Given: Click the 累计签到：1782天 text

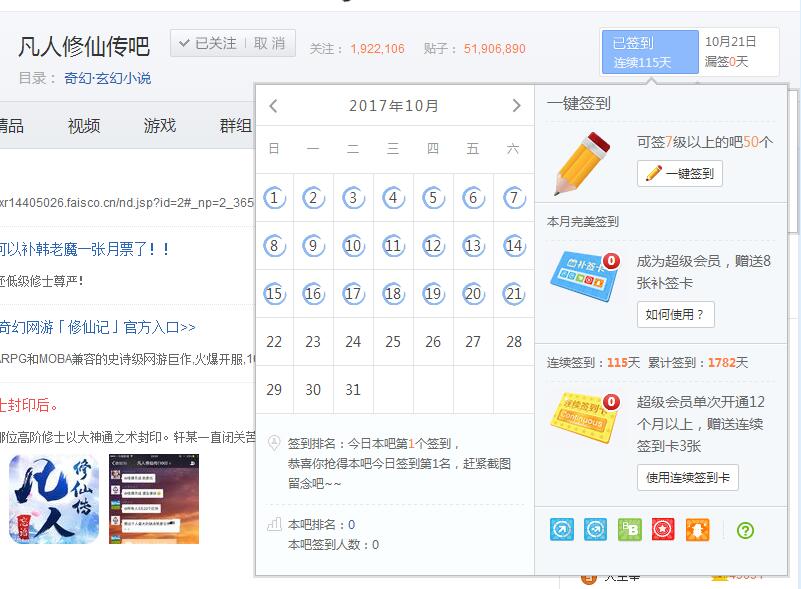Looking at the screenshot, I should click(x=698, y=363).
